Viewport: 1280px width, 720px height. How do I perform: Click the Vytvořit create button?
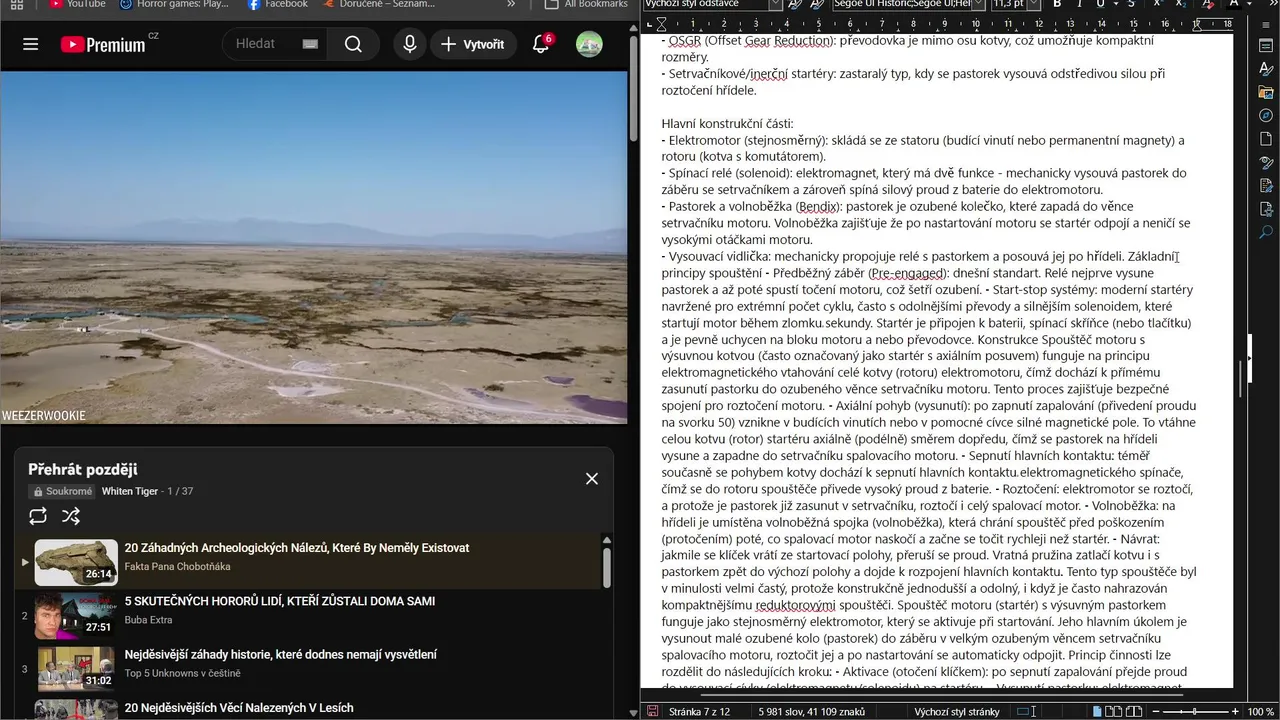click(472, 44)
